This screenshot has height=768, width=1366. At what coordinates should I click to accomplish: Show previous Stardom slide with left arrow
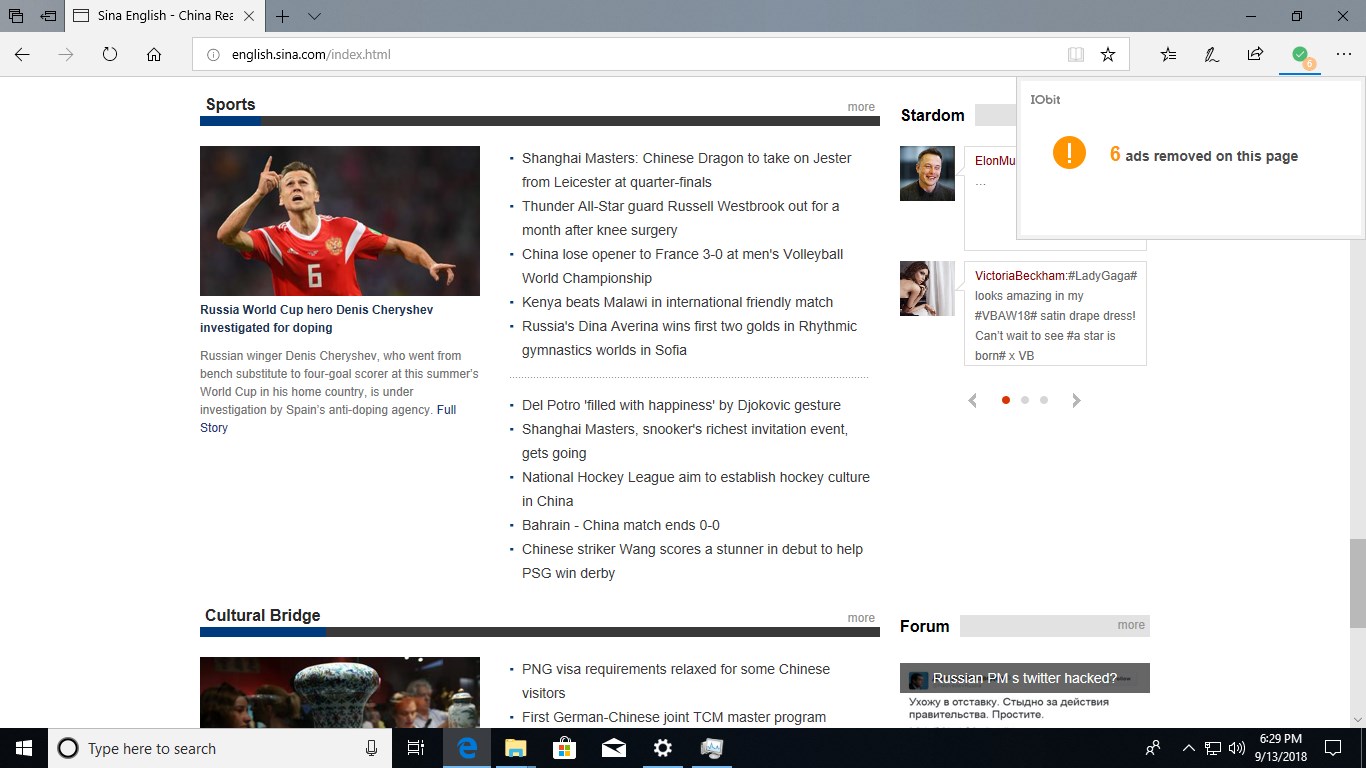[x=972, y=400]
